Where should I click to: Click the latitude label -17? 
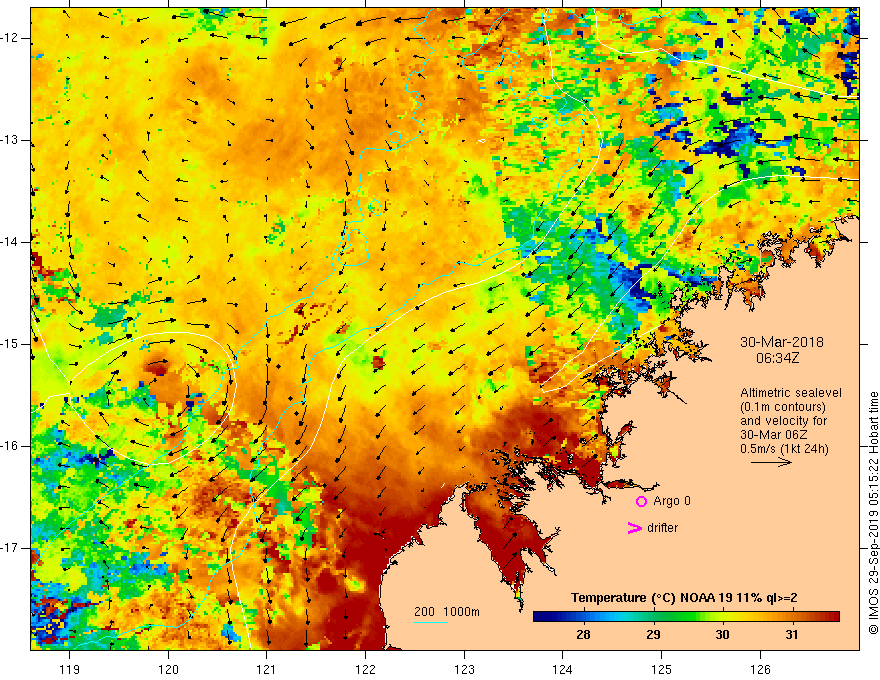coord(10,548)
